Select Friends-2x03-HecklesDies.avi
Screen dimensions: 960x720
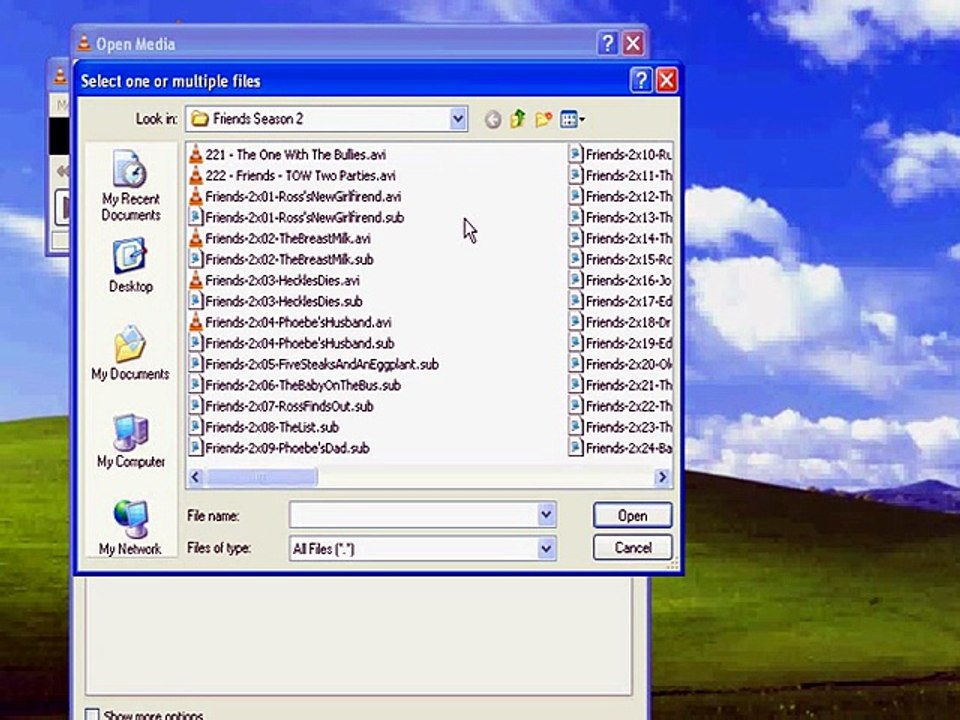[x=274, y=280]
